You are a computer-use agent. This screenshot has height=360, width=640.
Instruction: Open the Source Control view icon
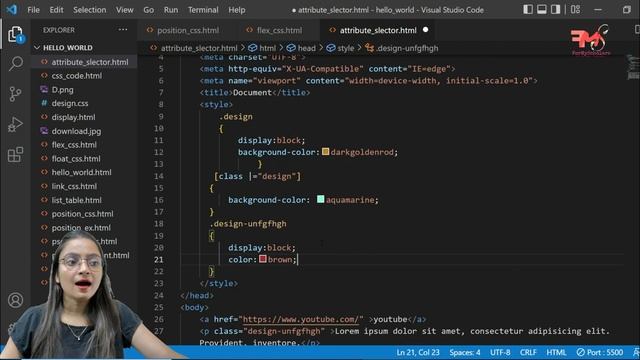(x=16, y=94)
